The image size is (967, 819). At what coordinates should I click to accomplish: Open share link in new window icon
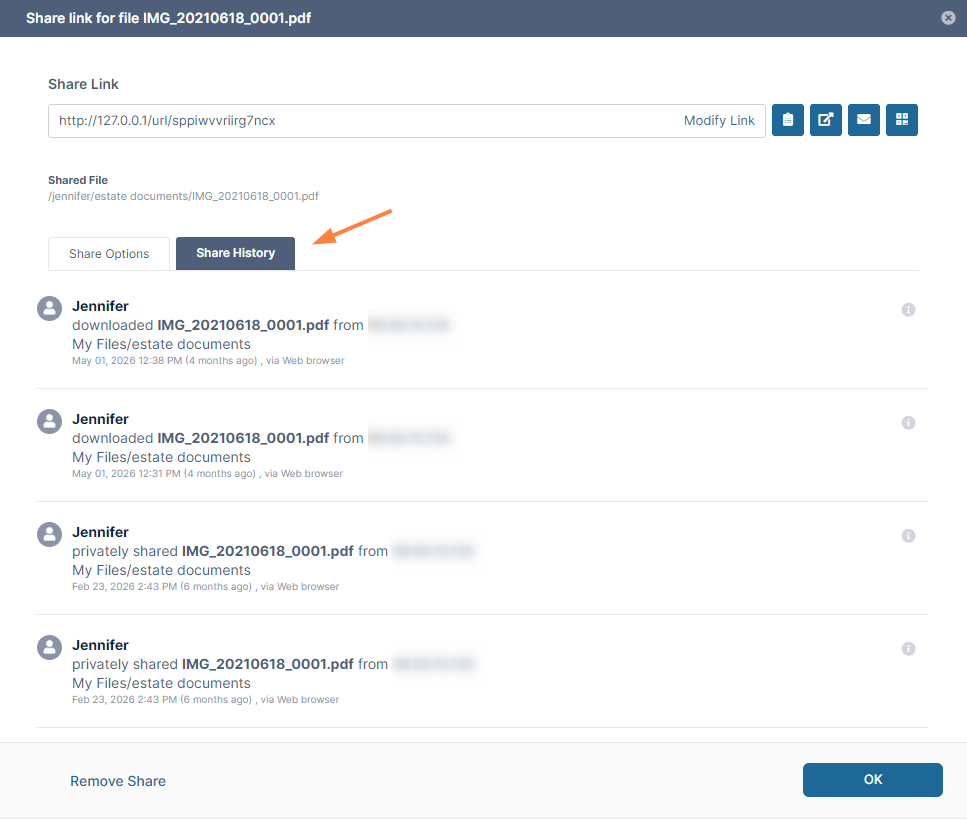pos(826,120)
